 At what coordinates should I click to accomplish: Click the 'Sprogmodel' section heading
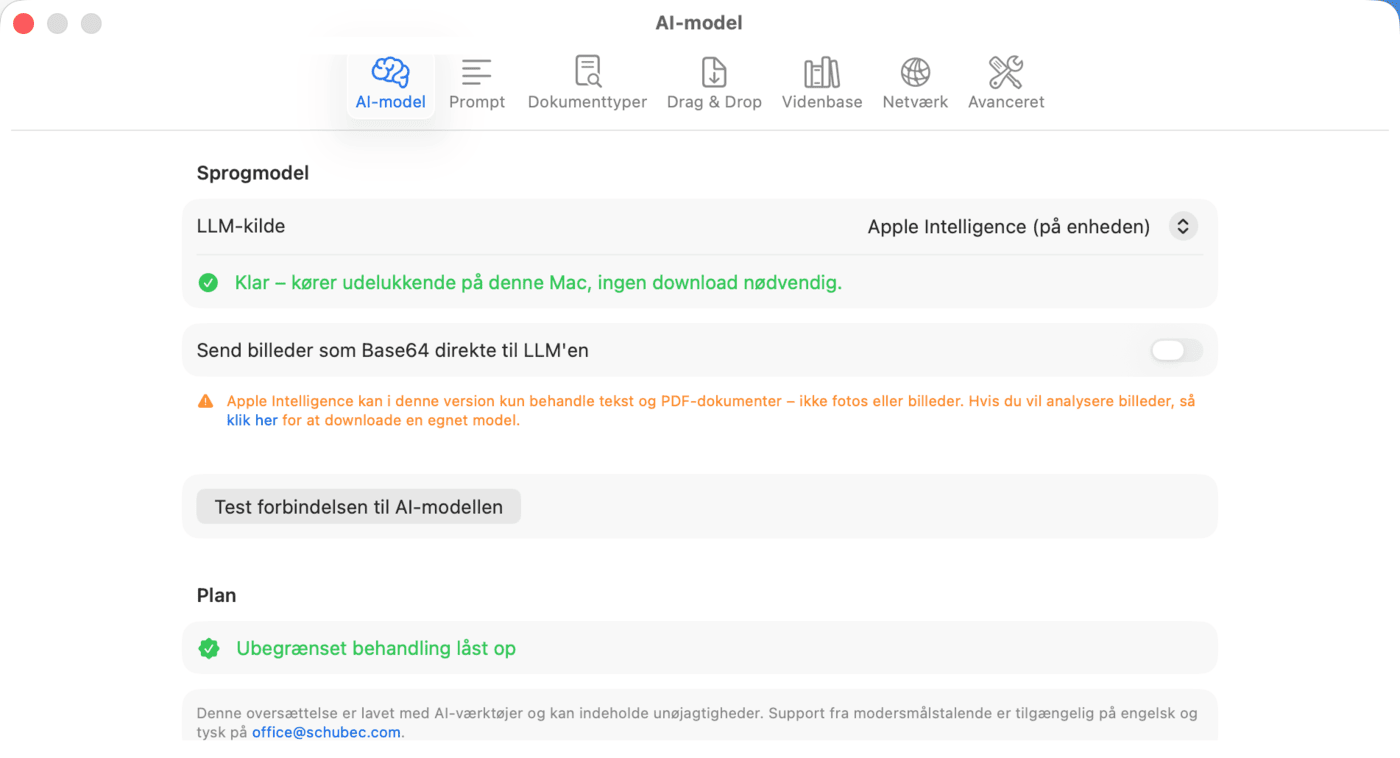click(253, 173)
